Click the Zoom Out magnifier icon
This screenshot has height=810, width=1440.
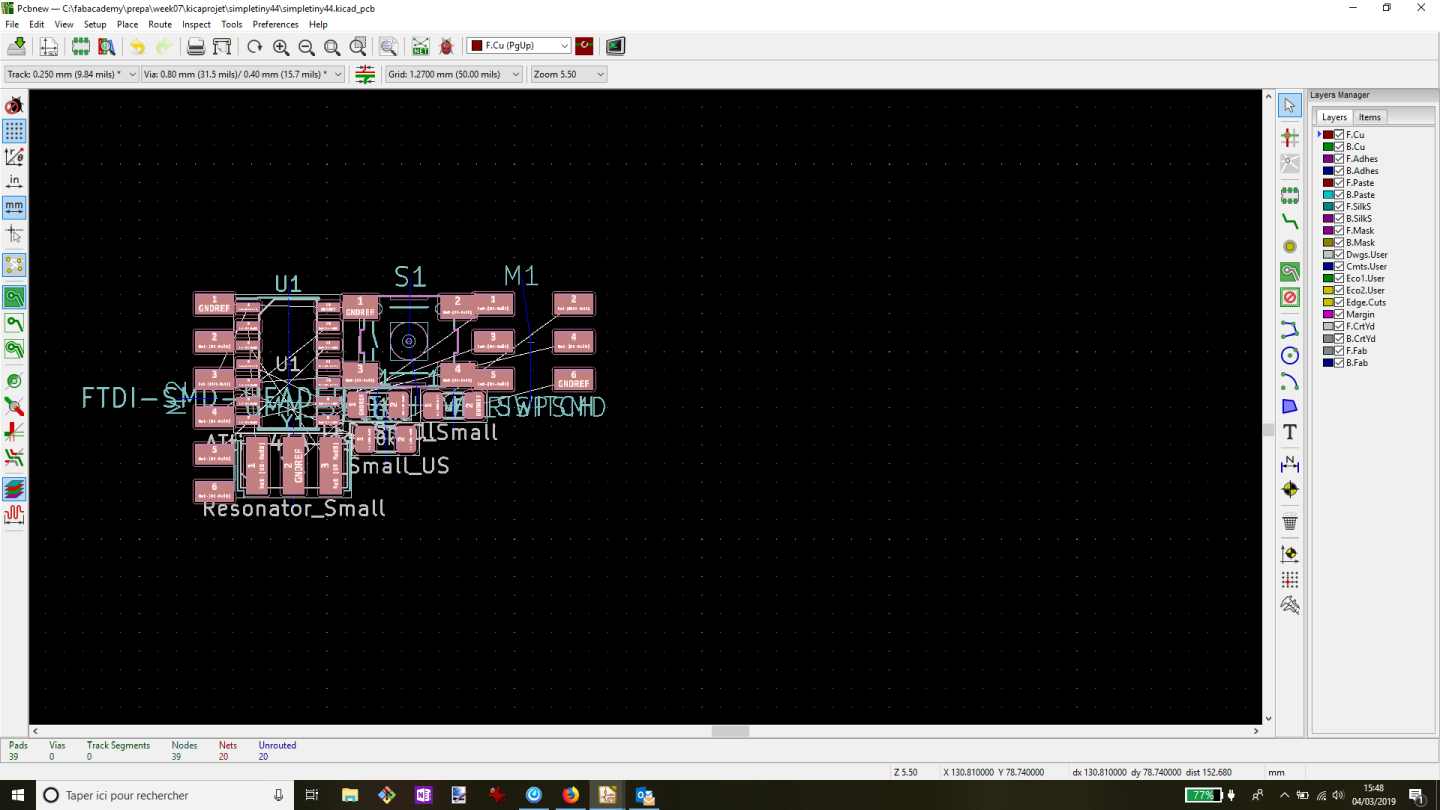tap(306, 46)
